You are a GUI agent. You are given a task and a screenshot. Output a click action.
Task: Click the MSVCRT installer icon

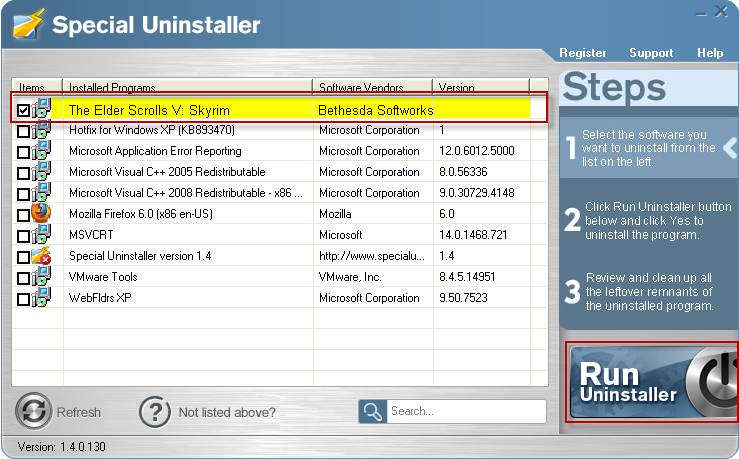[x=41, y=234]
